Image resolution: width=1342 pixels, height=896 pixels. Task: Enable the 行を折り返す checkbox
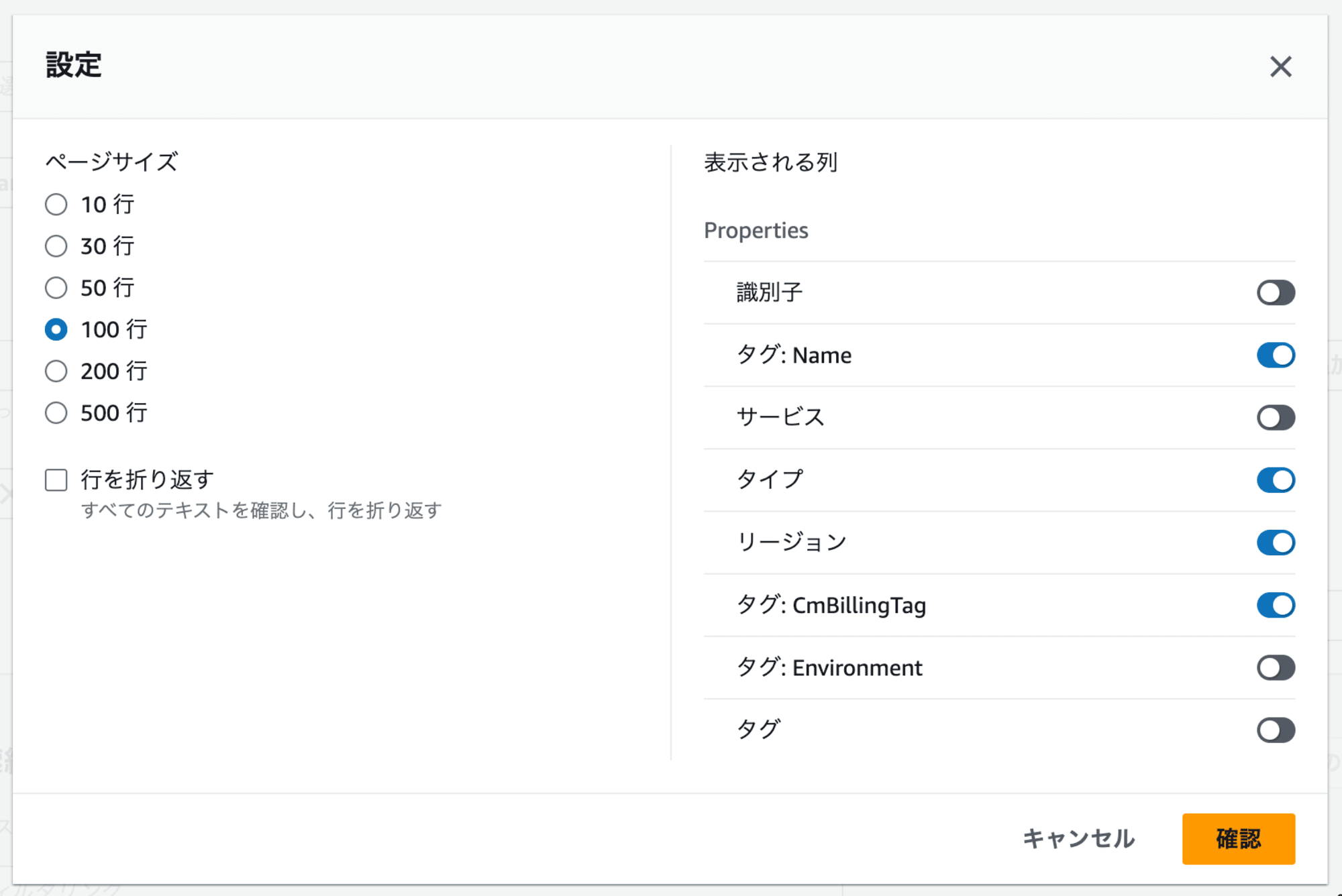[56, 480]
